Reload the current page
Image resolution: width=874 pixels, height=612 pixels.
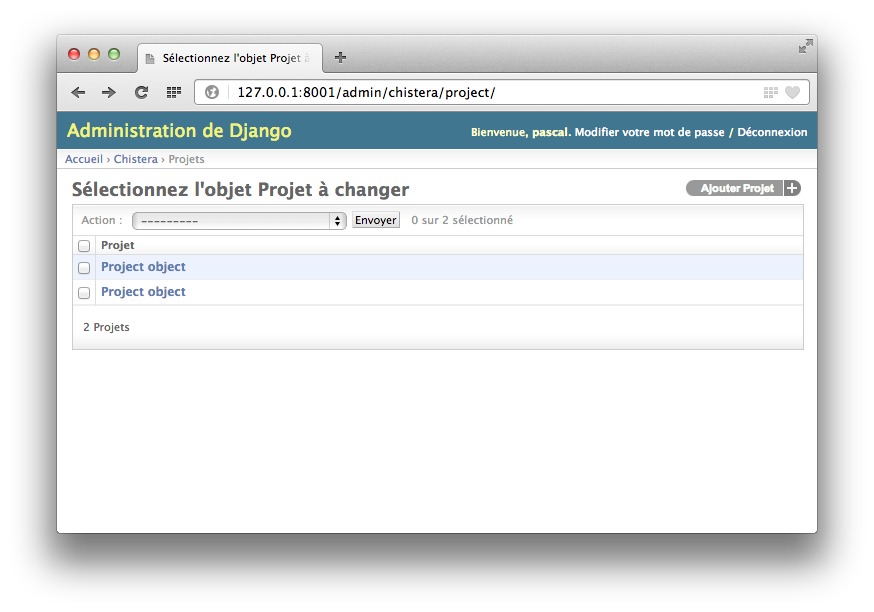point(142,93)
